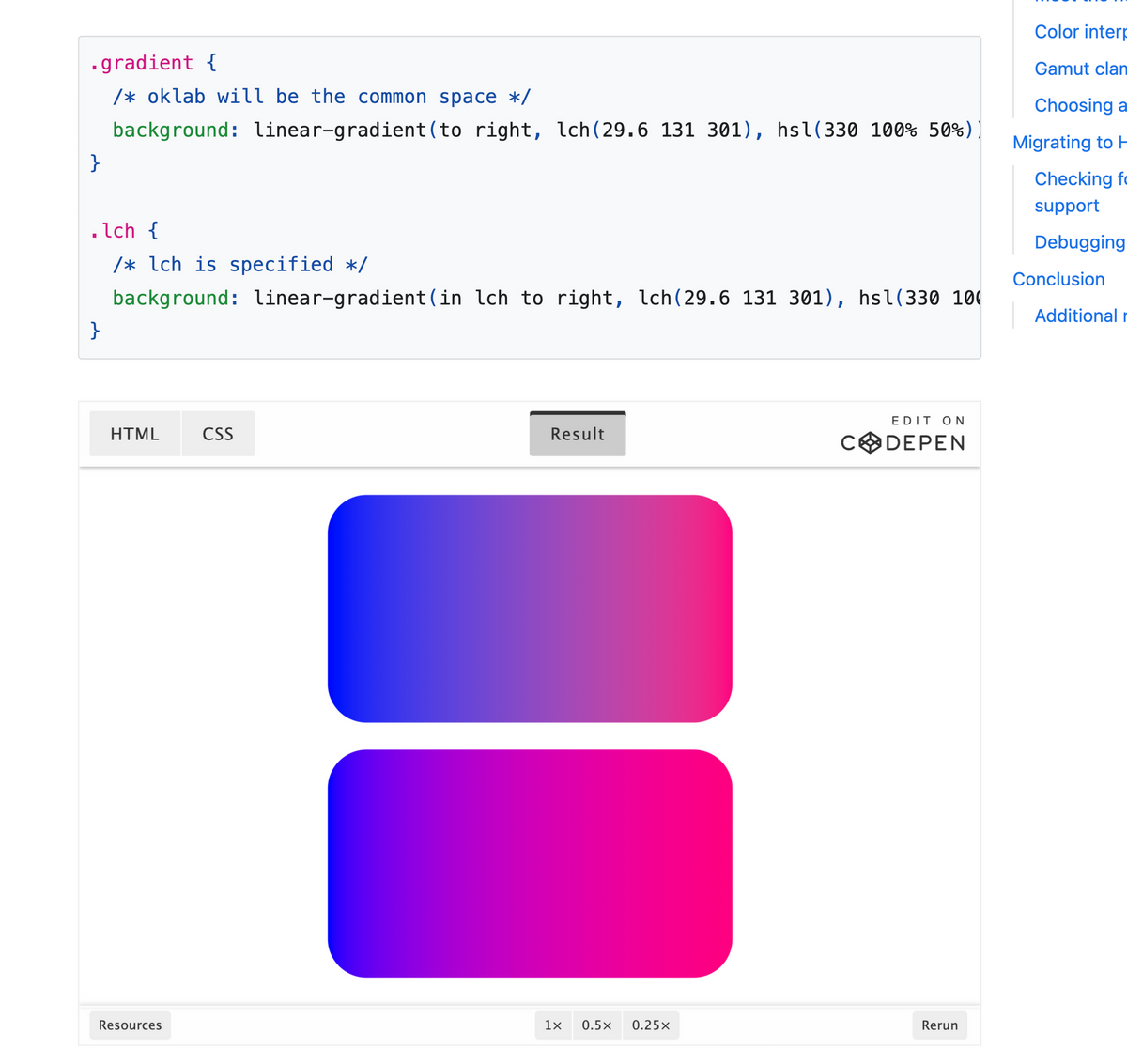Select the Result tab
Viewport: 1127px width, 1064px height.
[x=578, y=434]
